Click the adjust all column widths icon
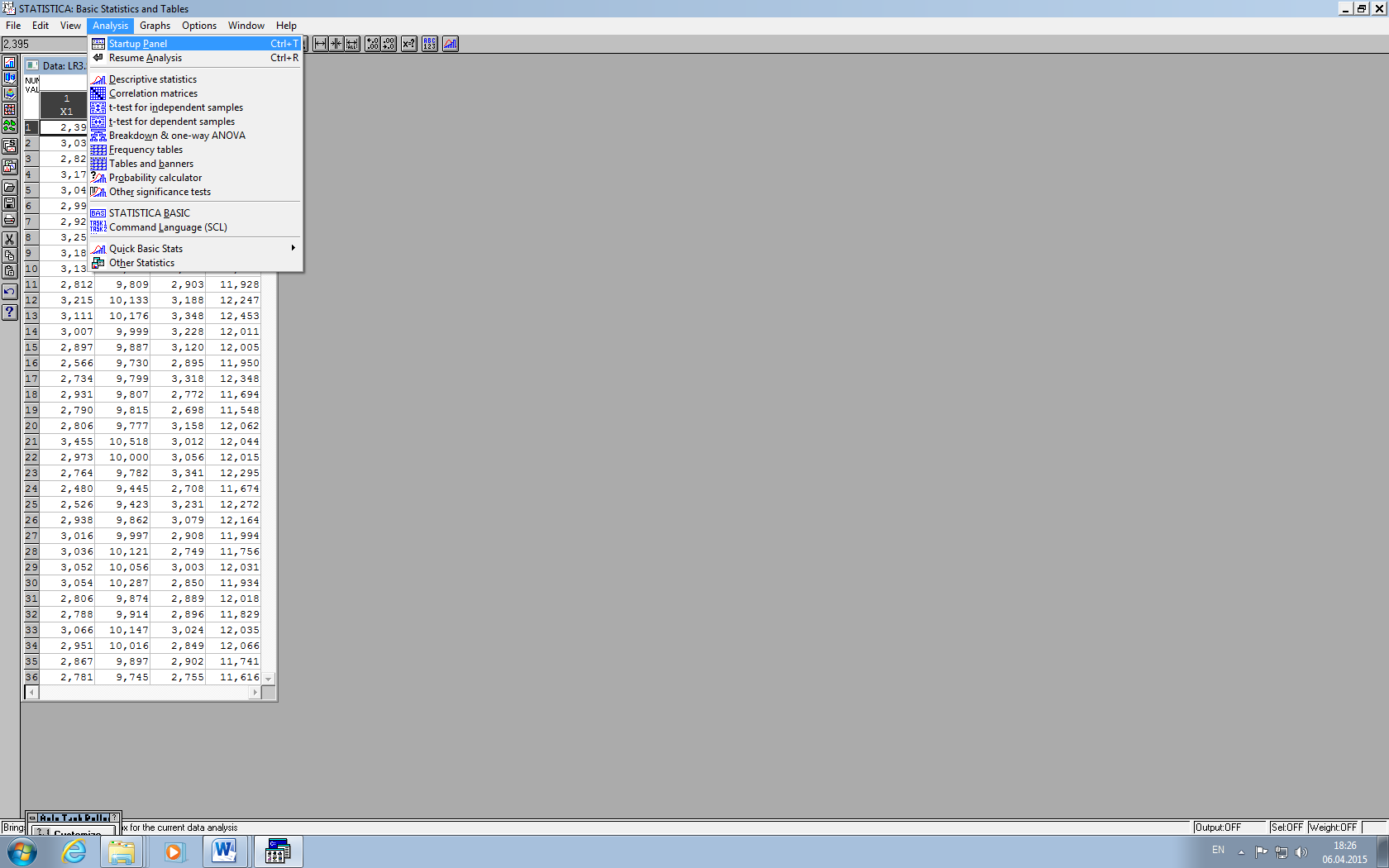This screenshot has height=868, width=1389. click(x=352, y=44)
